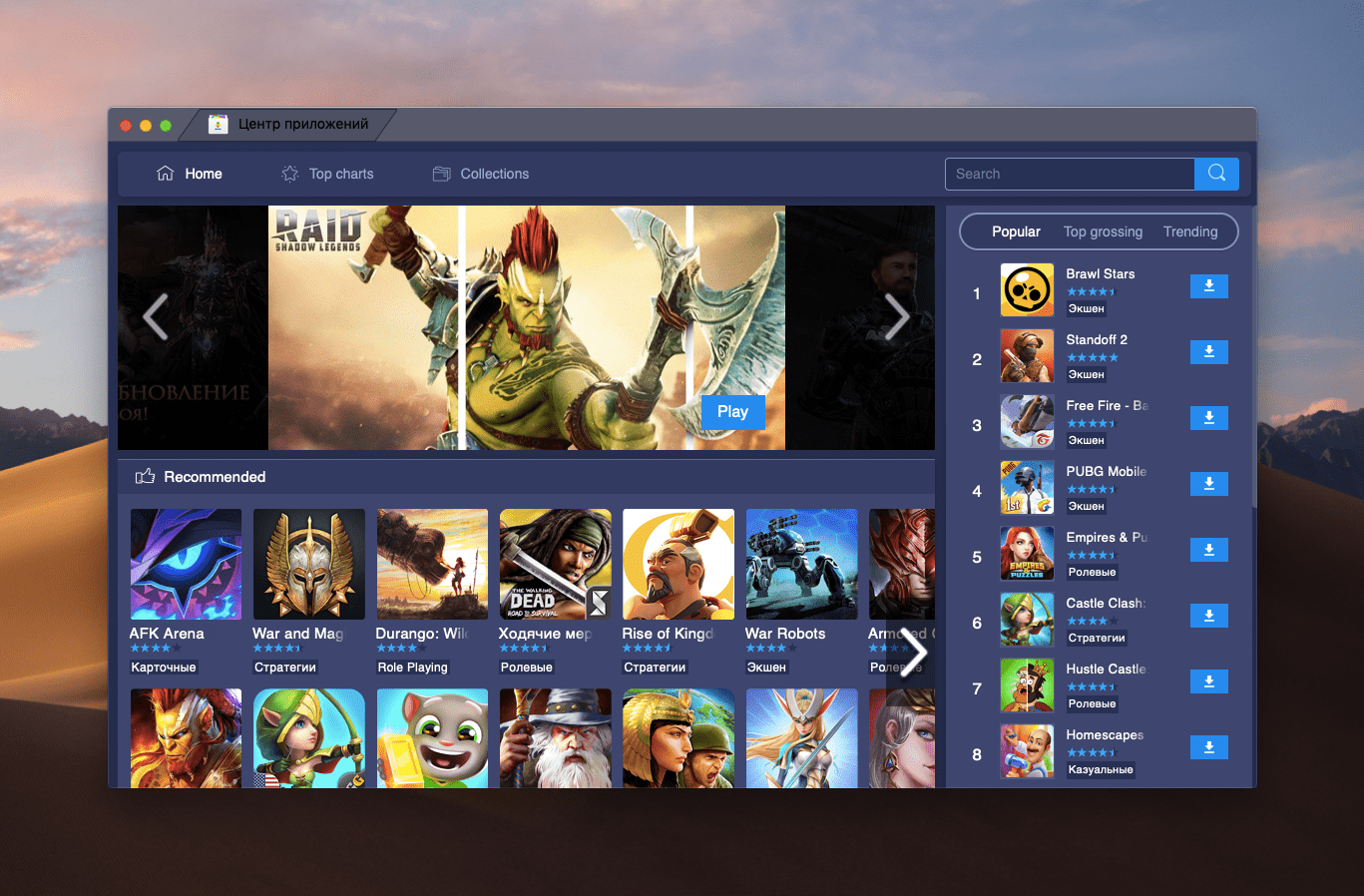The width and height of the screenshot is (1364, 896).
Task: Open the Brawl Stars app icon
Action: [1027, 290]
